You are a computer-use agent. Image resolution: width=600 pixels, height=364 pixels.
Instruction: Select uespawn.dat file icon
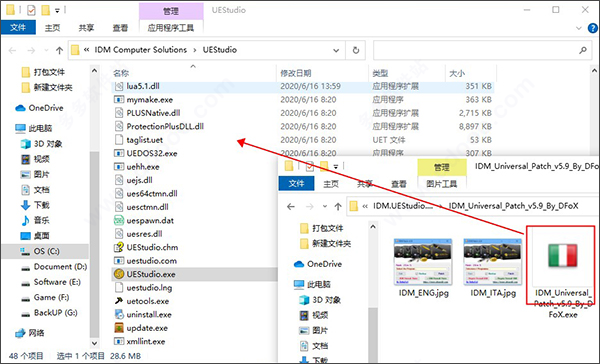(x=119, y=220)
